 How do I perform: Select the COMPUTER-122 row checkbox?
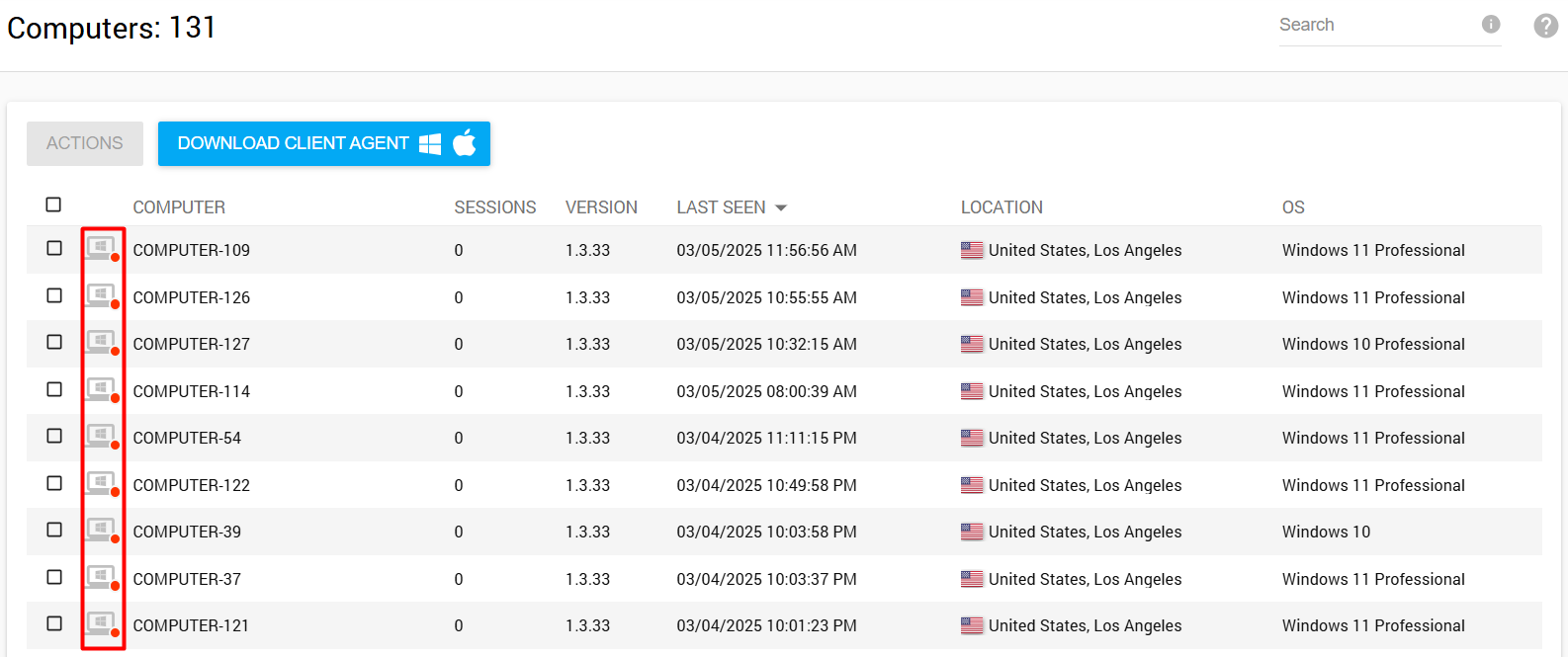tap(54, 483)
